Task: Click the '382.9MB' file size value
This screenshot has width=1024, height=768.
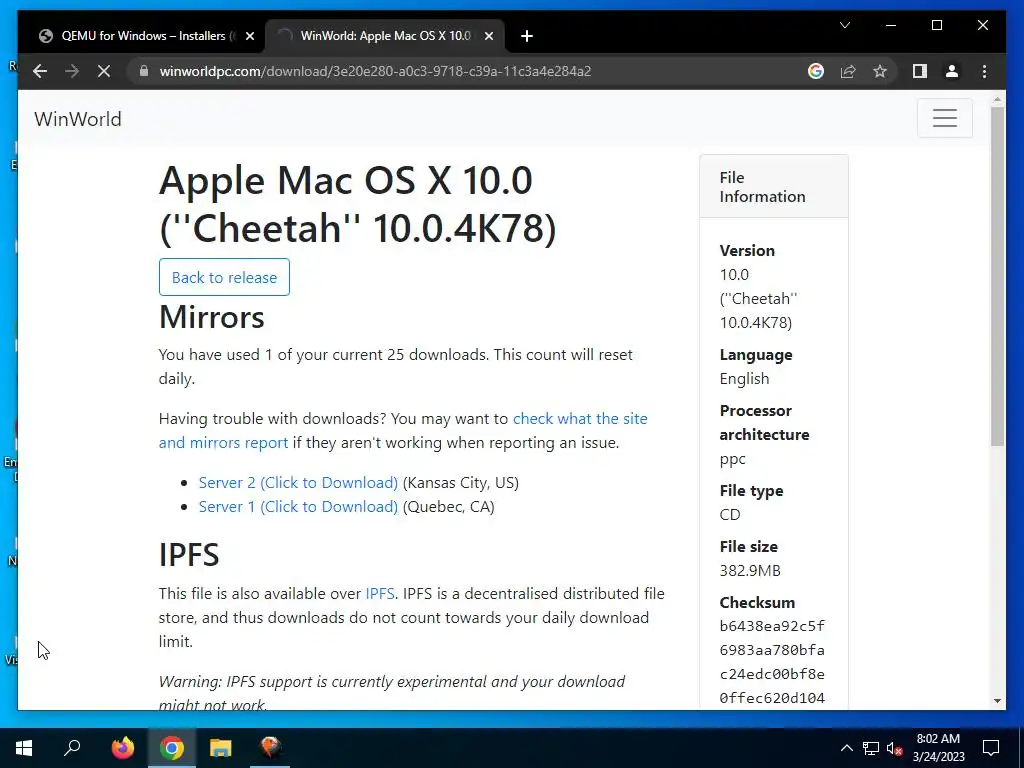Action: [750, 571]
